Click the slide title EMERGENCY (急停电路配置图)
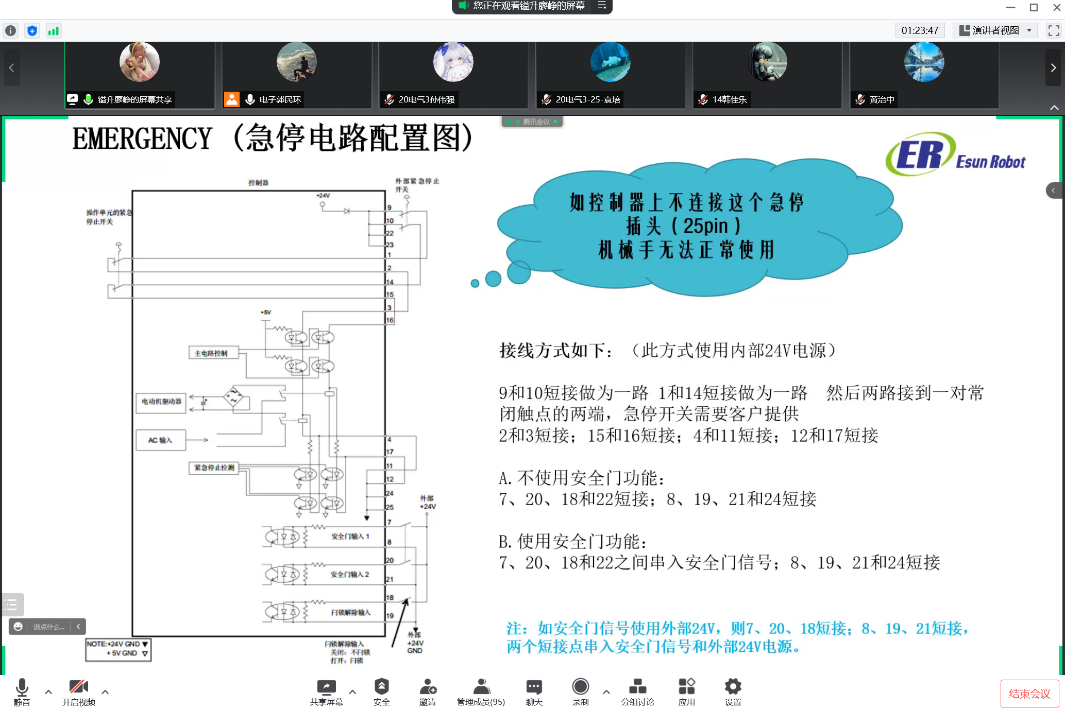Screen dimensions: 1065x709 [273, 139]
